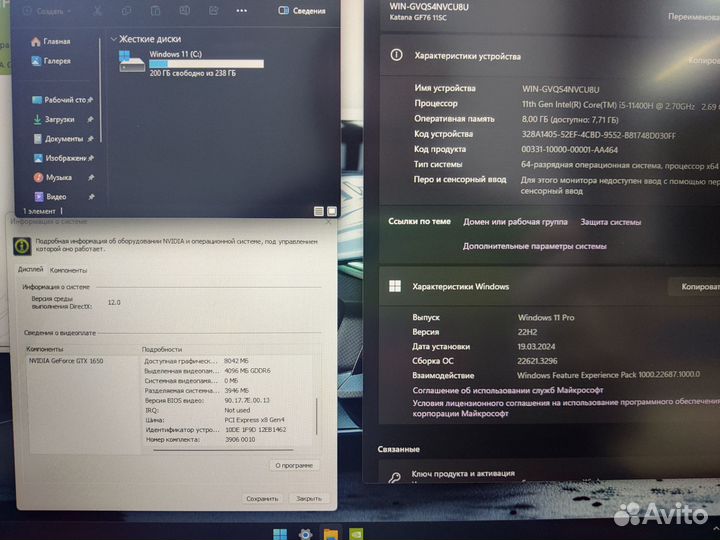Collapse the Жесткие диски group chevron
Screen dimensions: 720x540
click(114, 39)
